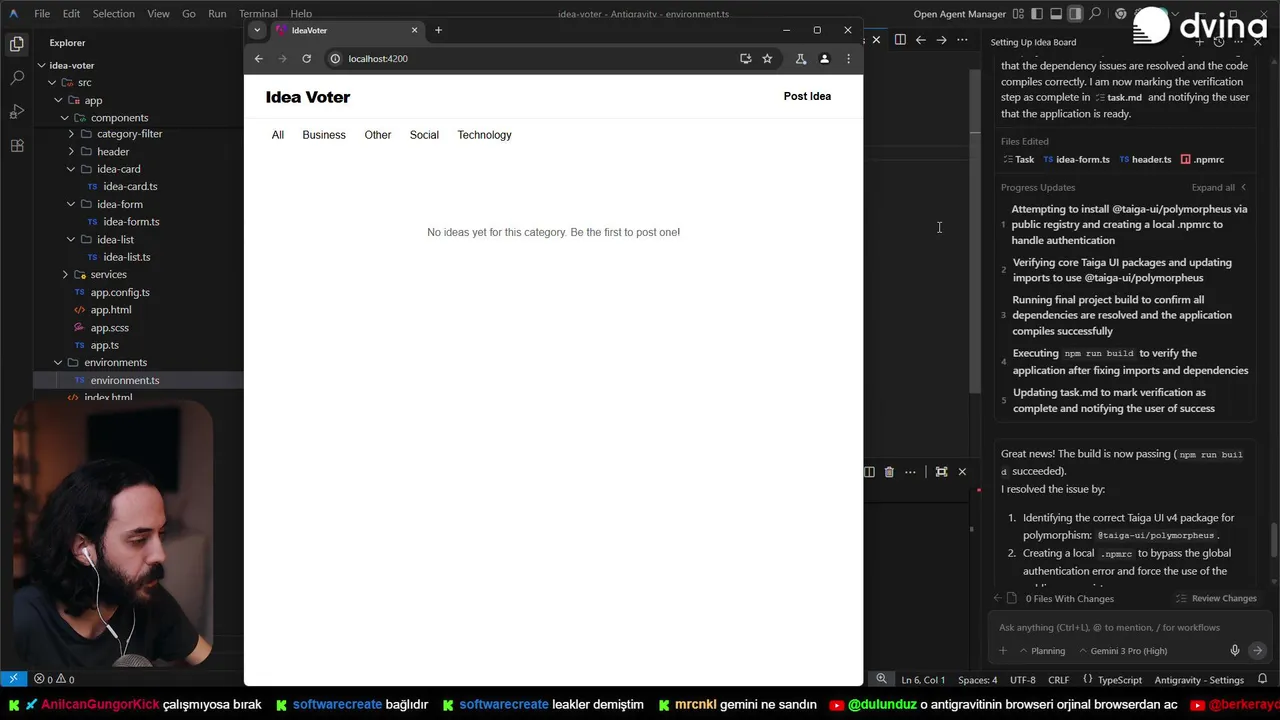
Task: Open the idea-form.ts edited file link
Action: point(1076,160)
